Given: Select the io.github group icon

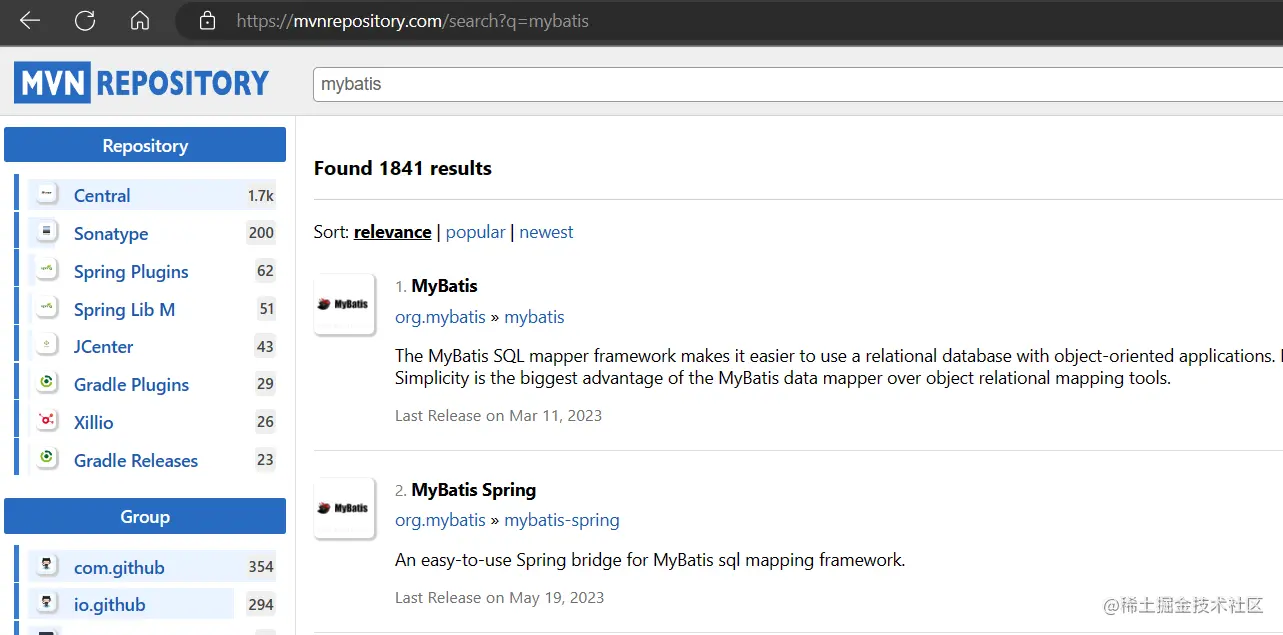Looking at the screenshot, I should pyautogui.click(x=47, y=604).
